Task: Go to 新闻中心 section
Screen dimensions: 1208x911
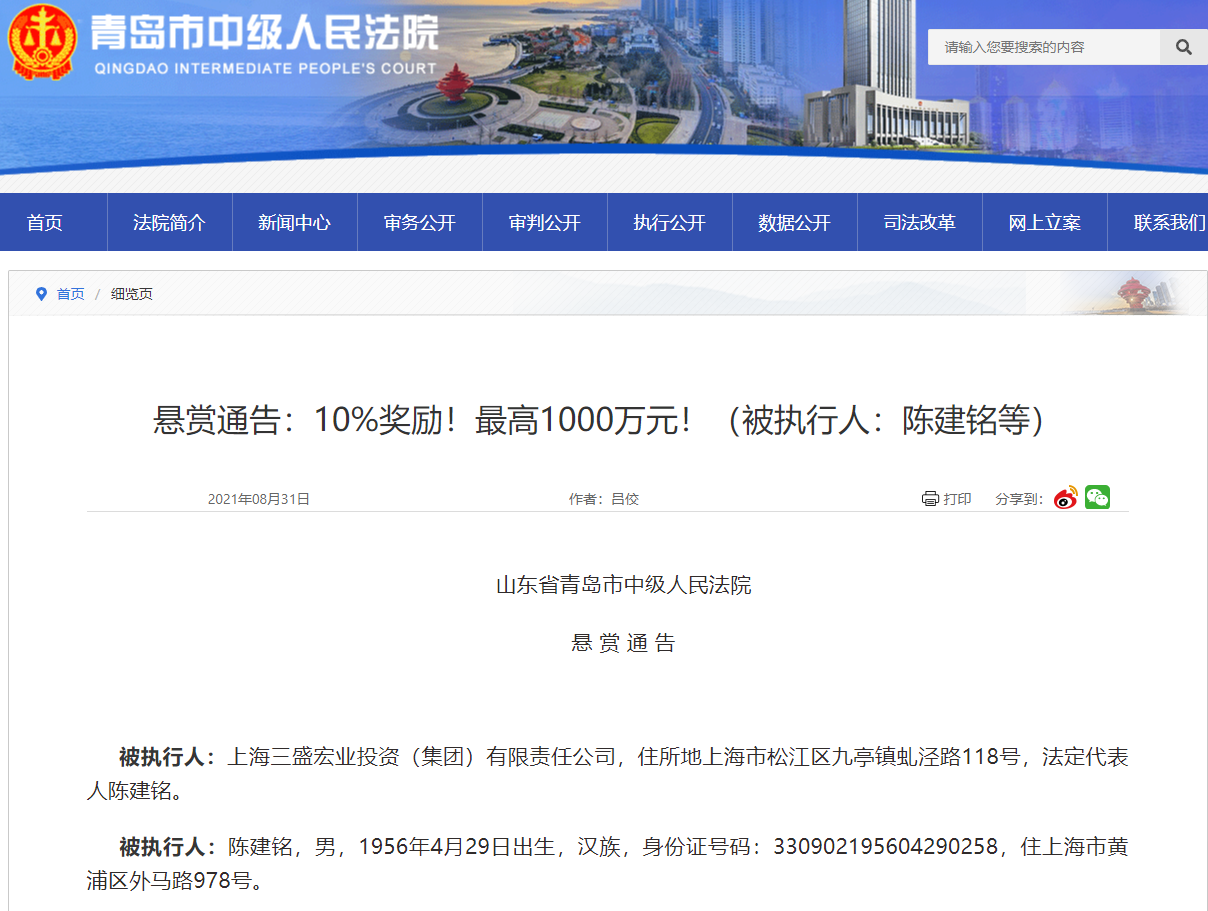Action: 294,222
